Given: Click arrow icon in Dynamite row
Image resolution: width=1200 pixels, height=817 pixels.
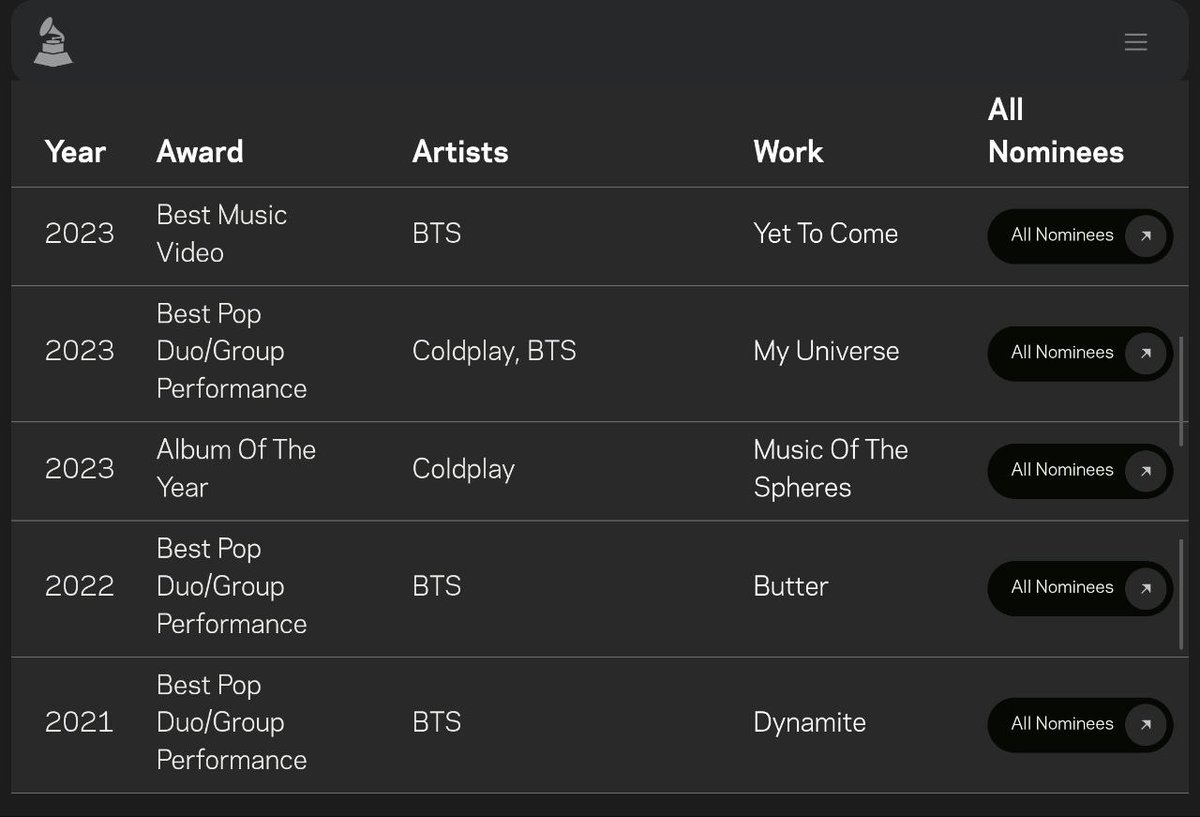Looking at the screenshot, I should tap(1146, 725).
